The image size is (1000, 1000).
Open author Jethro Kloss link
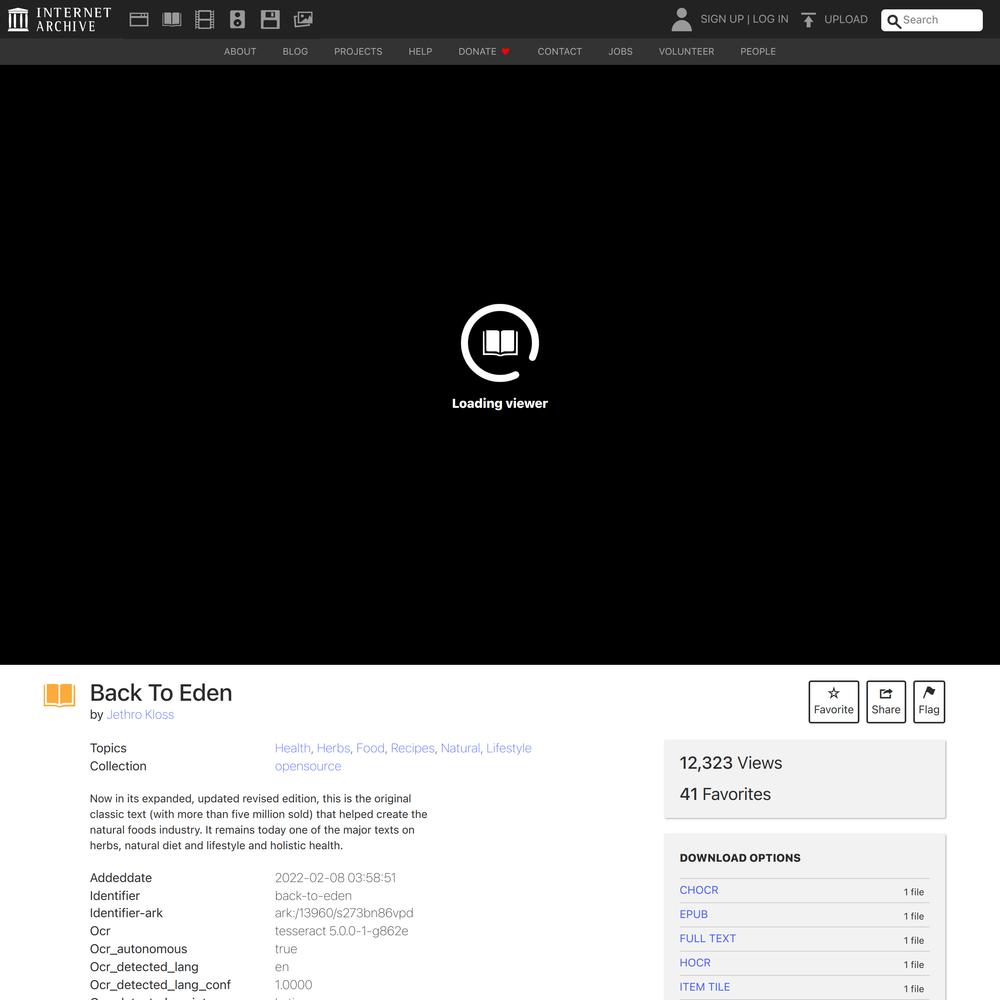coord(140,714)
